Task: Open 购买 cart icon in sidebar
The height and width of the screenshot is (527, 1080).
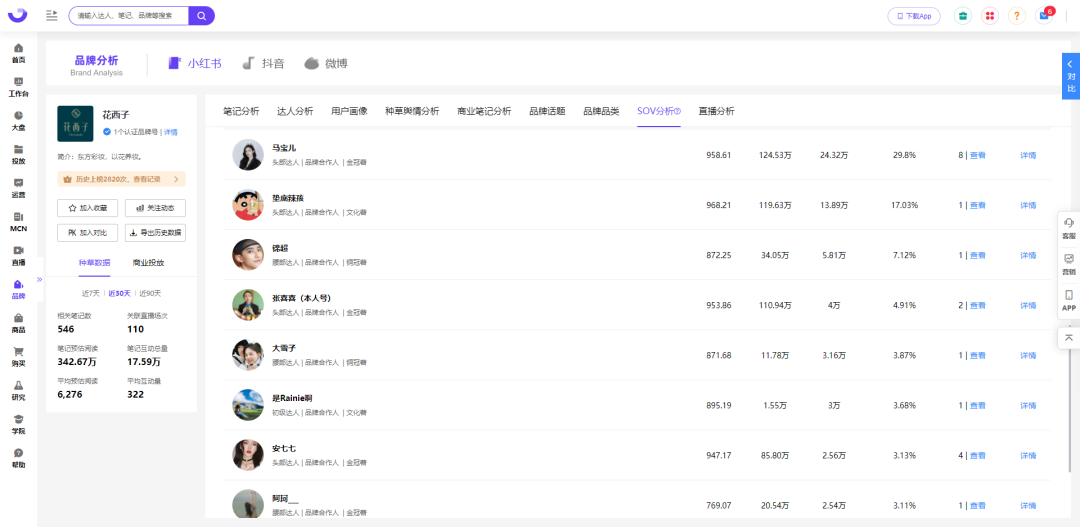Action: tap(19, 357)
